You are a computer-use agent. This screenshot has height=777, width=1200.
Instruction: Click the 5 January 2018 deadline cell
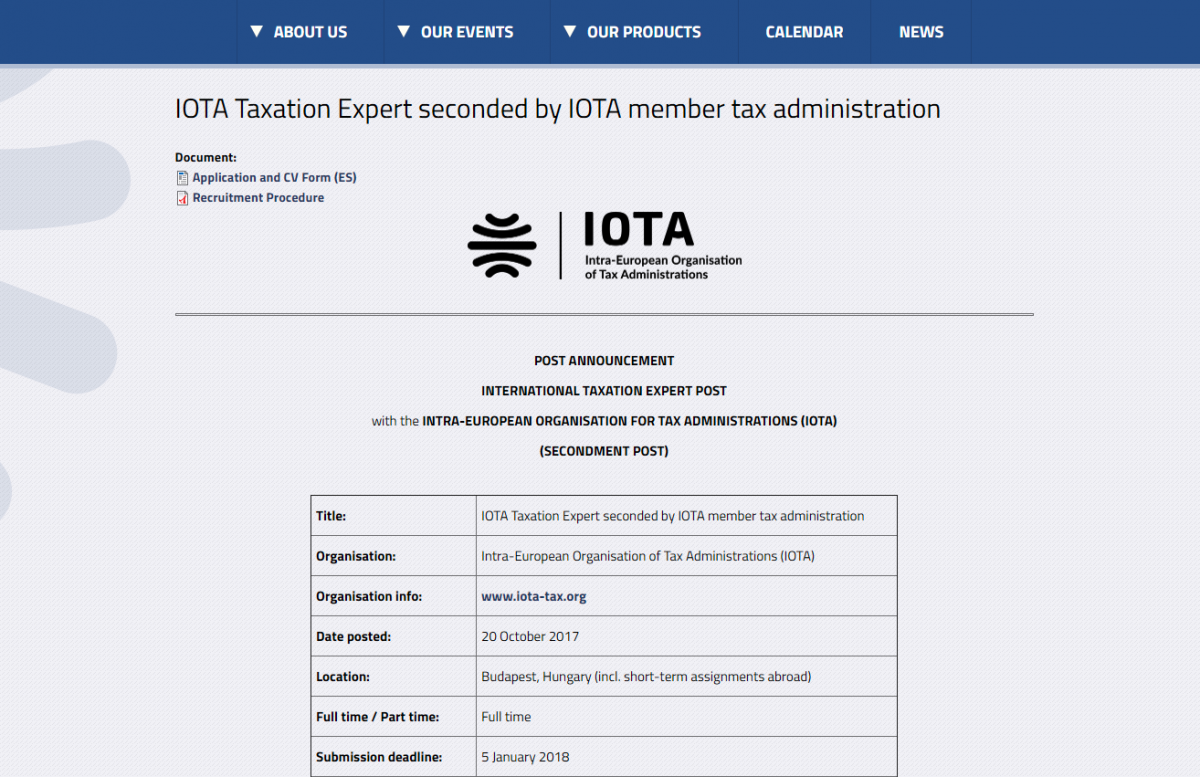coord(525,757)
